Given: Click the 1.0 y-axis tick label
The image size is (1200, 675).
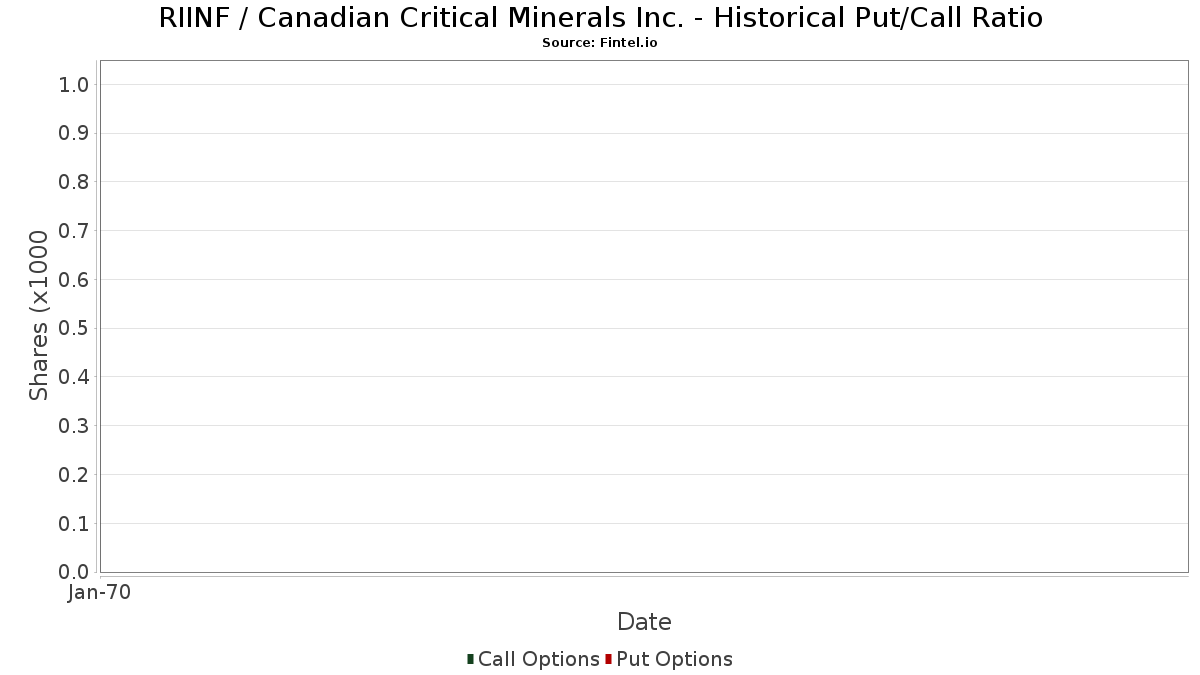Looking at the screenshot, I should point(75,84).
